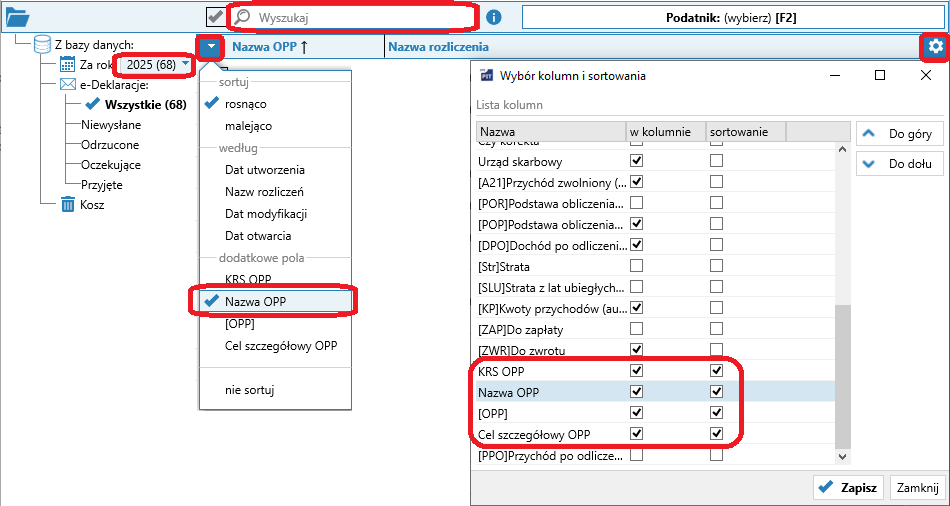This screenshot has width=950, height=506.
Task: Focus the Wyszukaj search field
Action: [x=364, y=18]
